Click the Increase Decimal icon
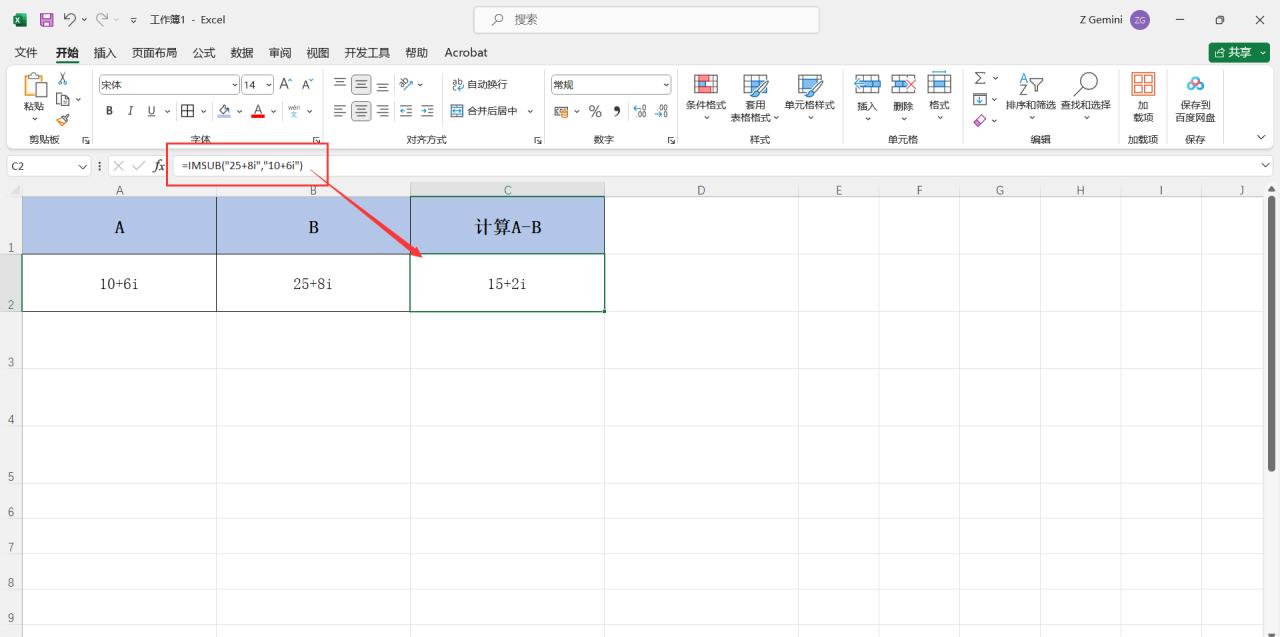This screenshot has height=637, width=1280. click(640, 111)
